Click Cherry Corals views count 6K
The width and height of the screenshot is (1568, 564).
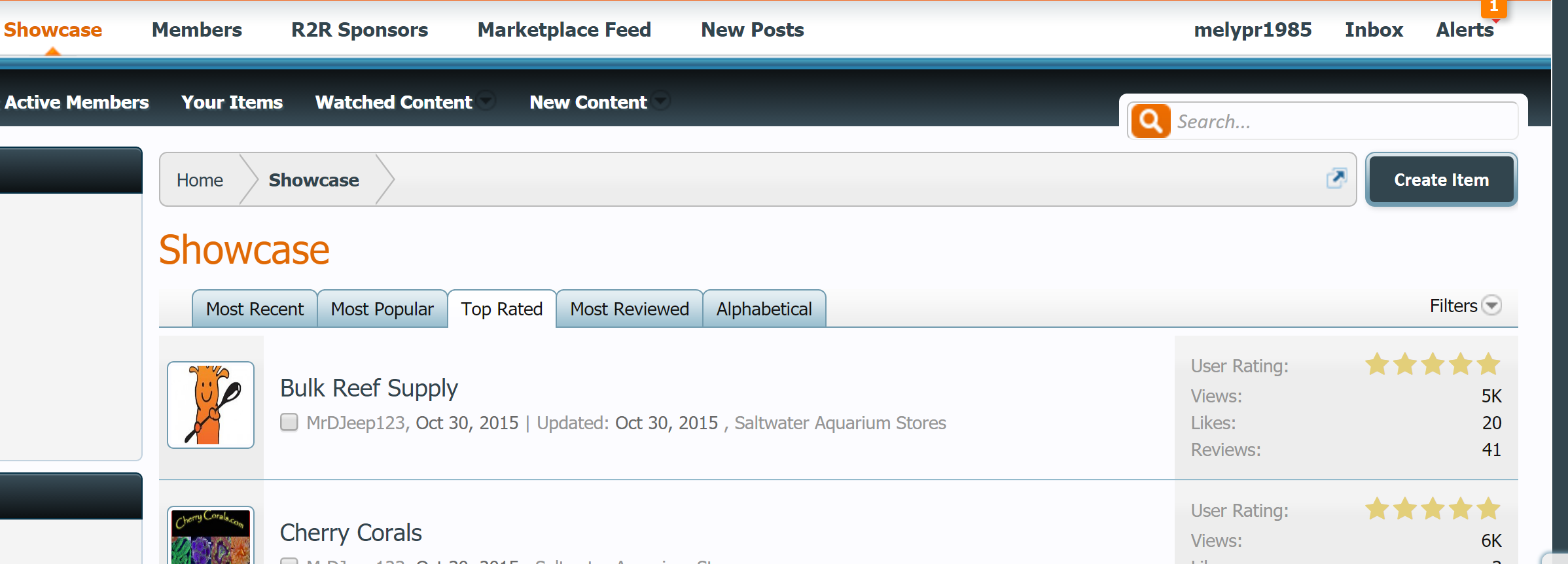coord(1491,540)
